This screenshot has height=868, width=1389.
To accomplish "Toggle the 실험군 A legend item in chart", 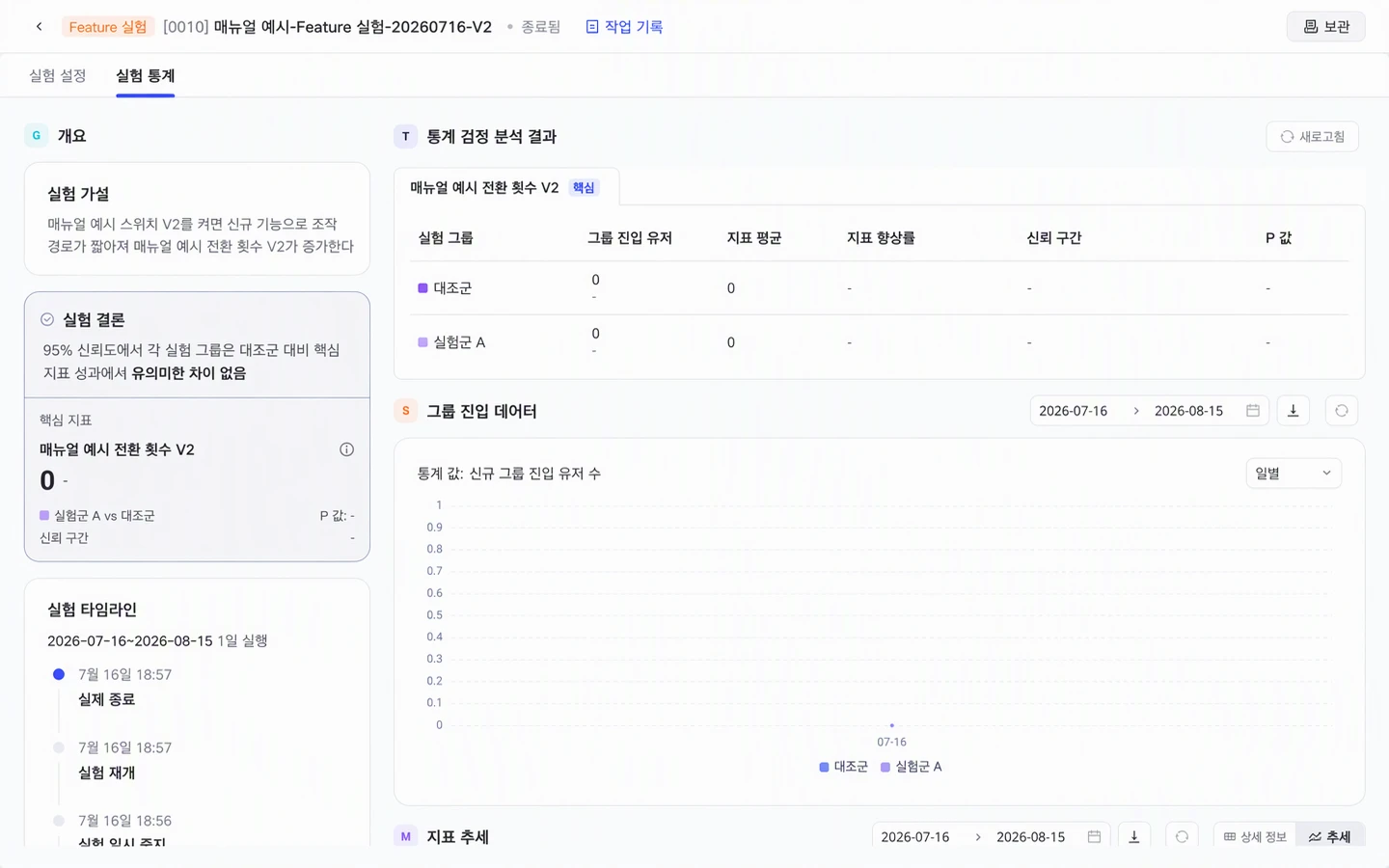I will (912, 767).
